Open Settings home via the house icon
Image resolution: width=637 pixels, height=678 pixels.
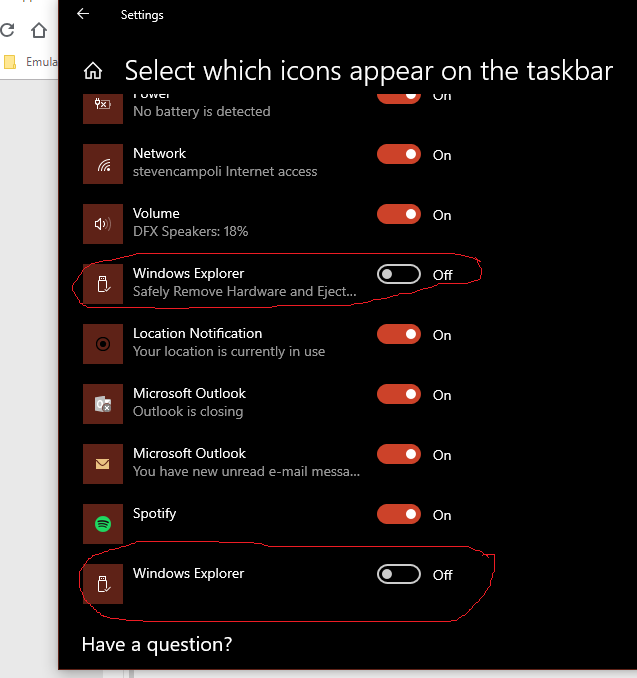point(93,71)
